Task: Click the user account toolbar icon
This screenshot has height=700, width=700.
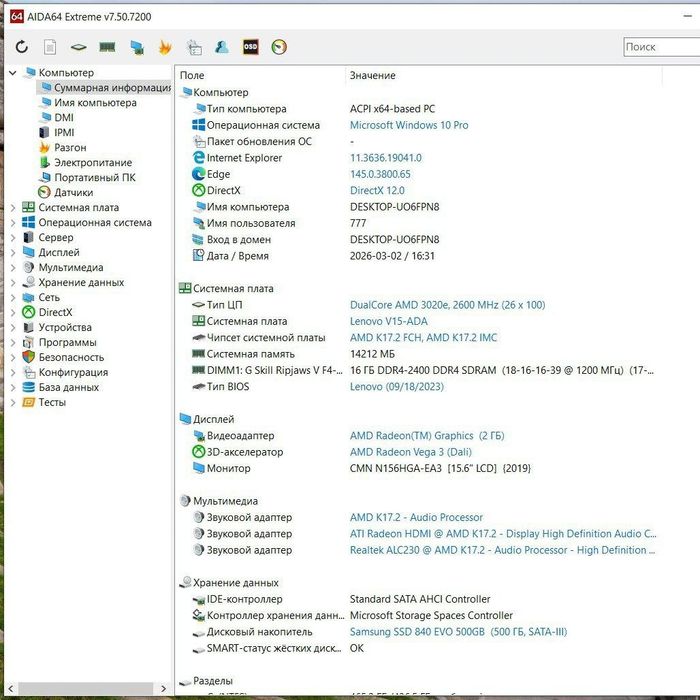Action: [x=222, y=47]
